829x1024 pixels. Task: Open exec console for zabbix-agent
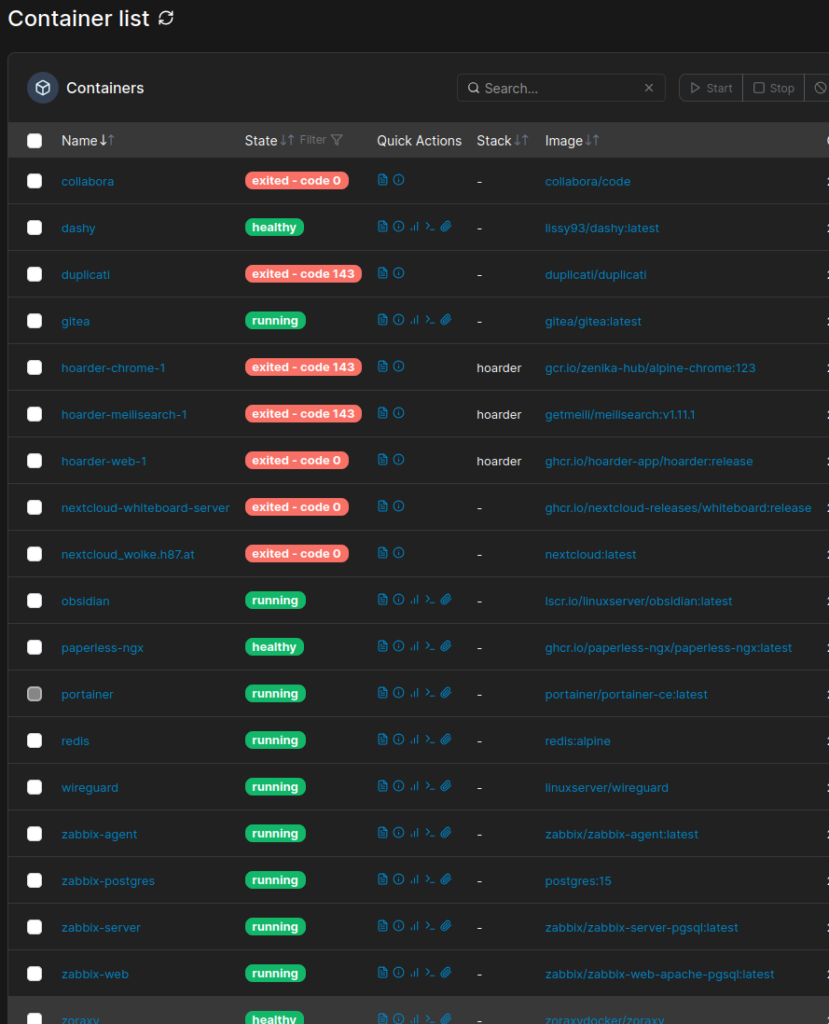[430, 833]
